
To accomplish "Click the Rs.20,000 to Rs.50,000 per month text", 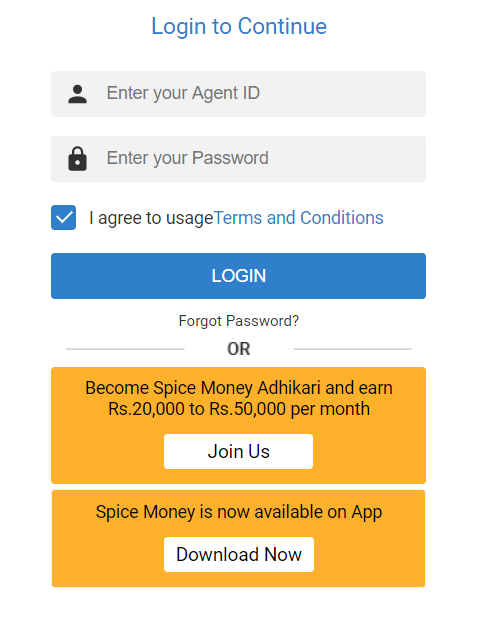I will (x=239, y=409).
